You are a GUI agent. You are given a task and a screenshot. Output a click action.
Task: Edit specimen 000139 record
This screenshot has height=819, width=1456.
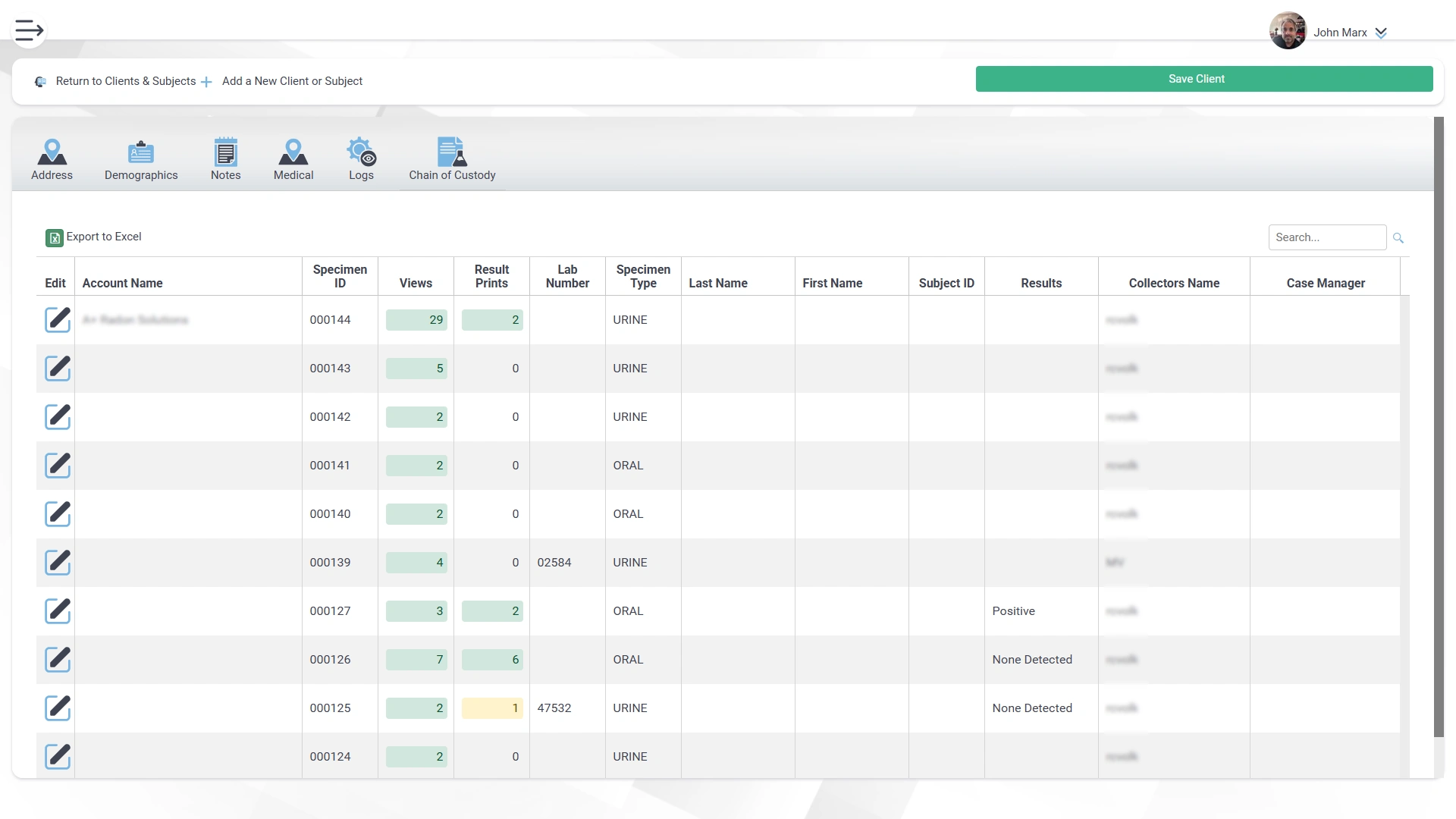[x=58, y=563]
